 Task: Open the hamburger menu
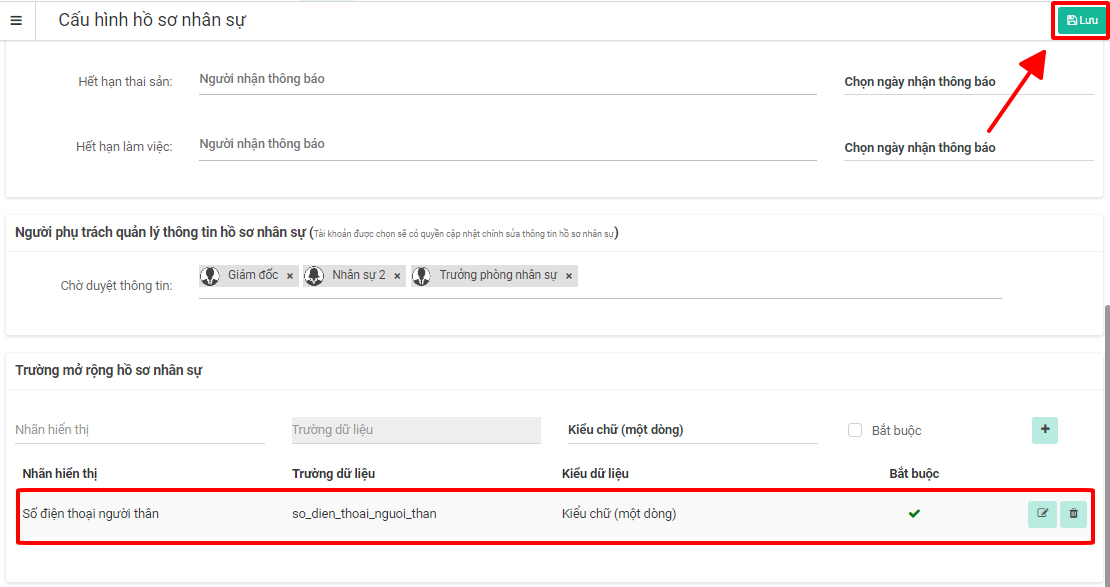(x=16, y=20)
